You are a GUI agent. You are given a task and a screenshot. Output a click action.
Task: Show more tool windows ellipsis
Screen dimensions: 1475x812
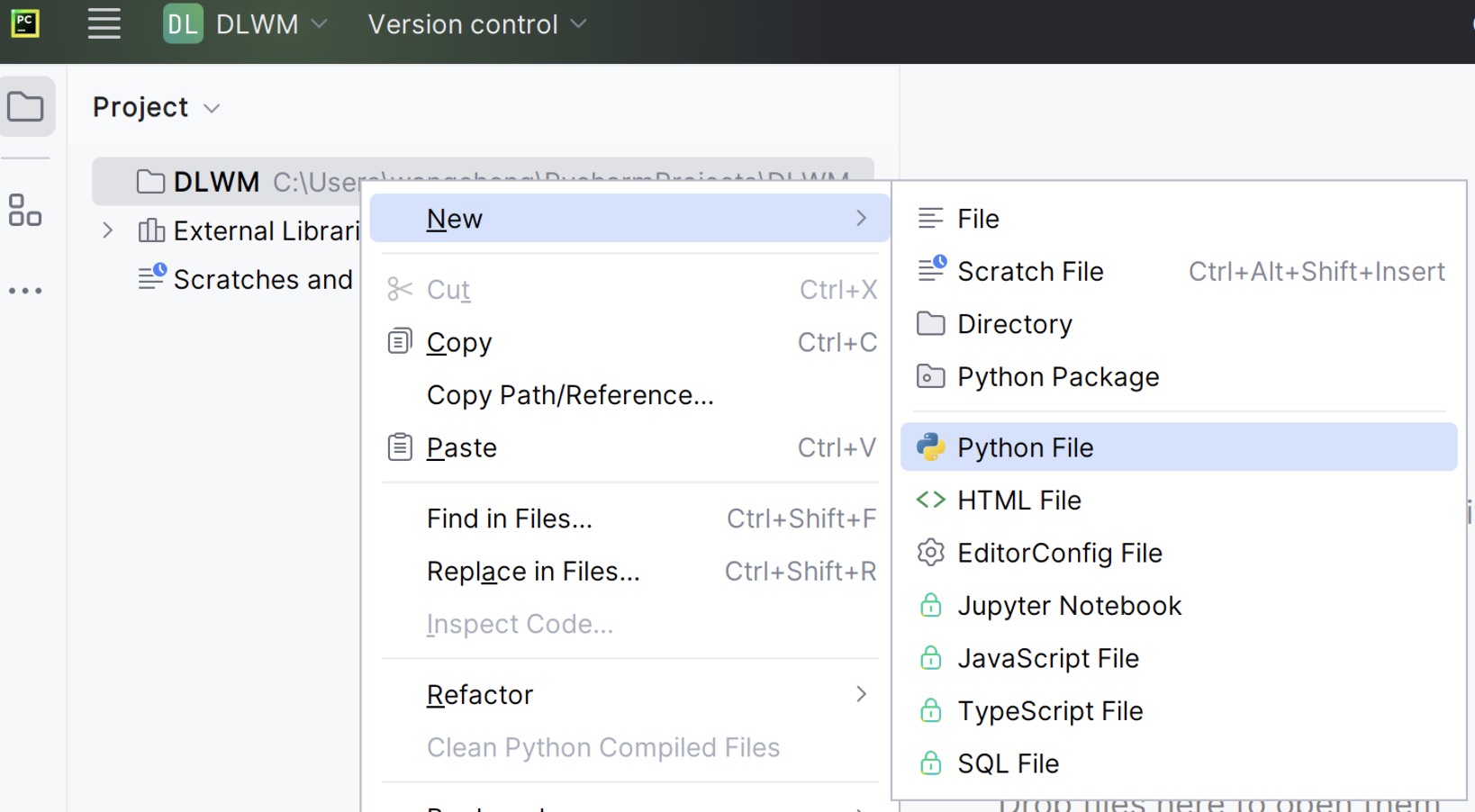point(25,291)
